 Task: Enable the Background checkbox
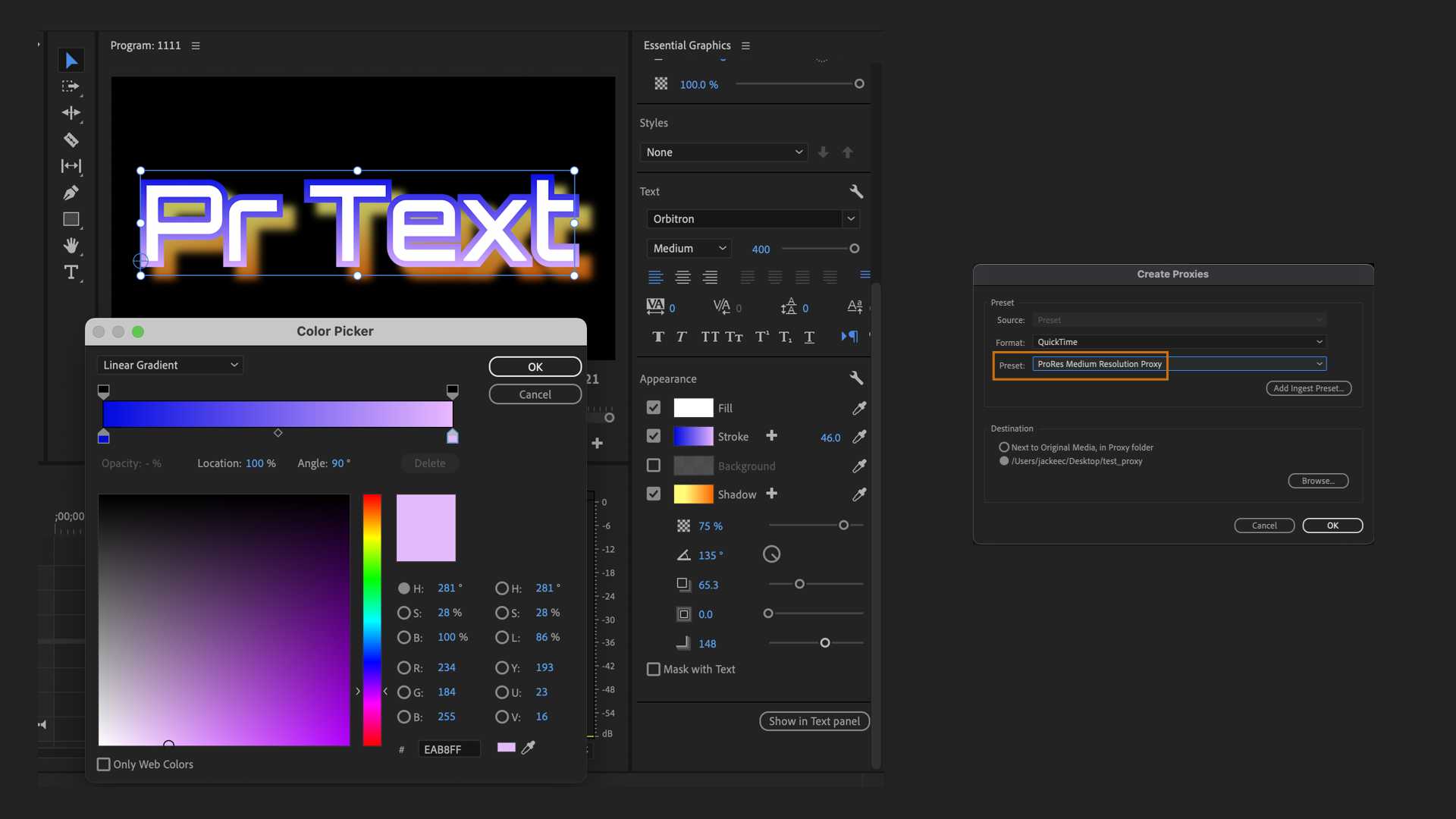[x=653, y=465]
